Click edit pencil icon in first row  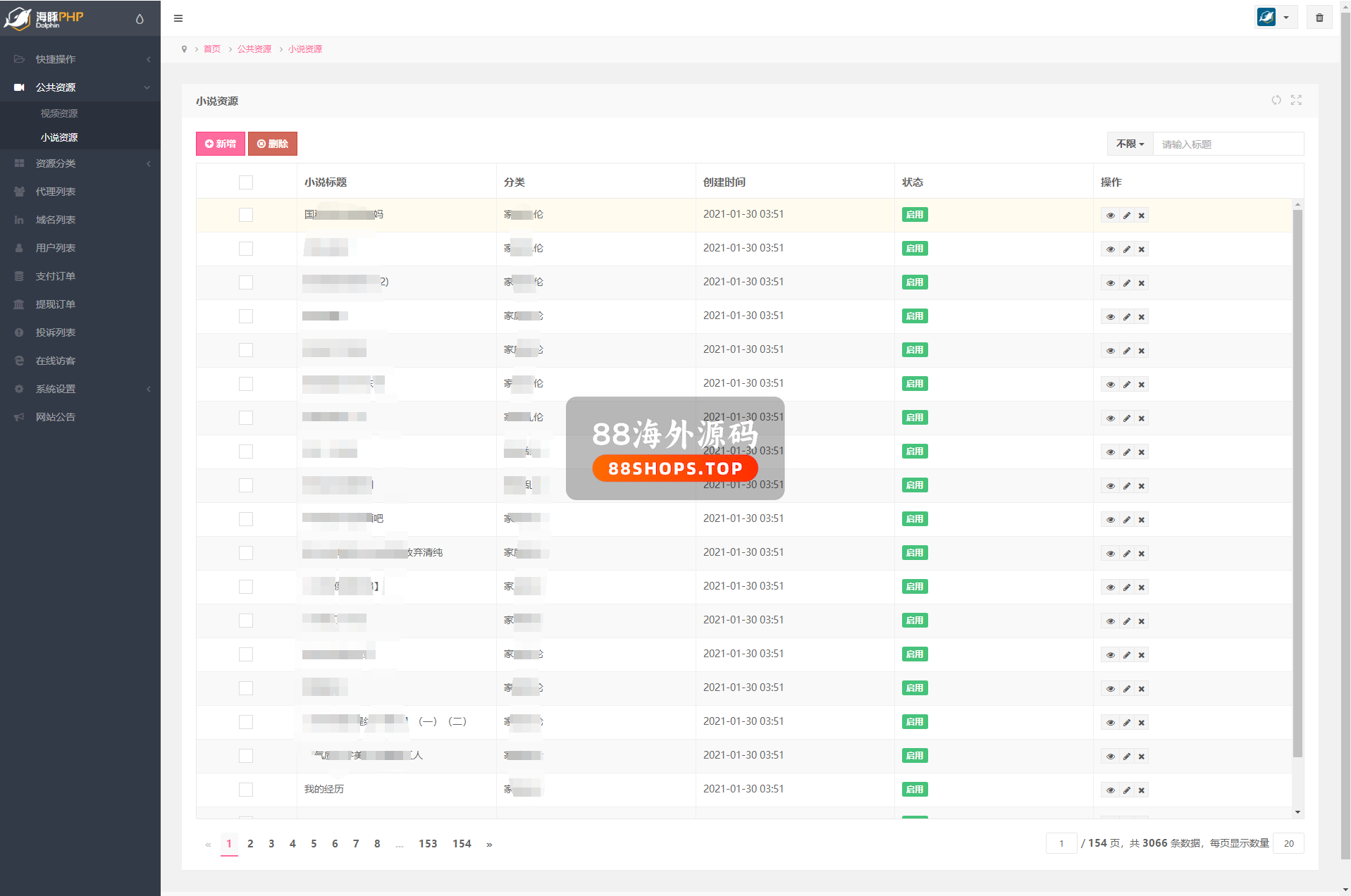coord(1126,216)
